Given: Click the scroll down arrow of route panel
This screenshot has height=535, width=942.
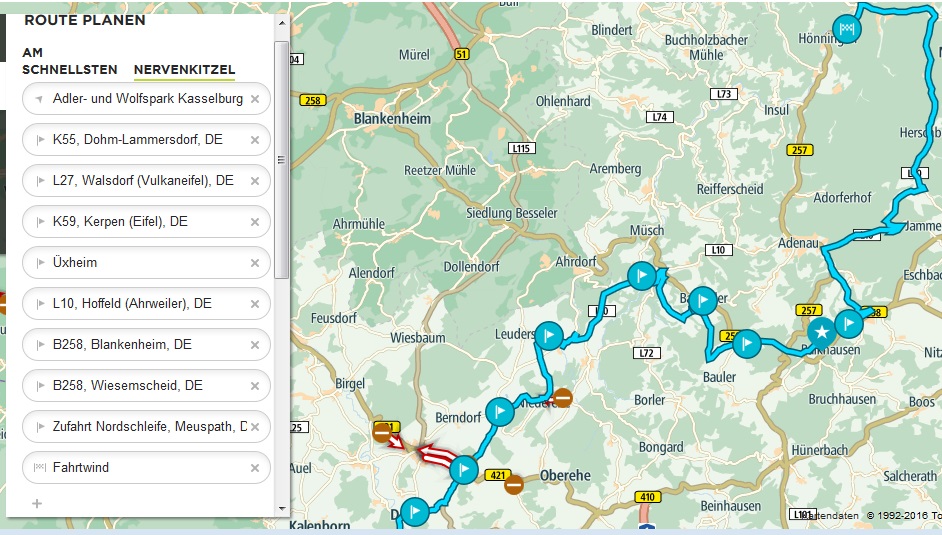Looking at the screenshot, I should [x=282, y=509].
